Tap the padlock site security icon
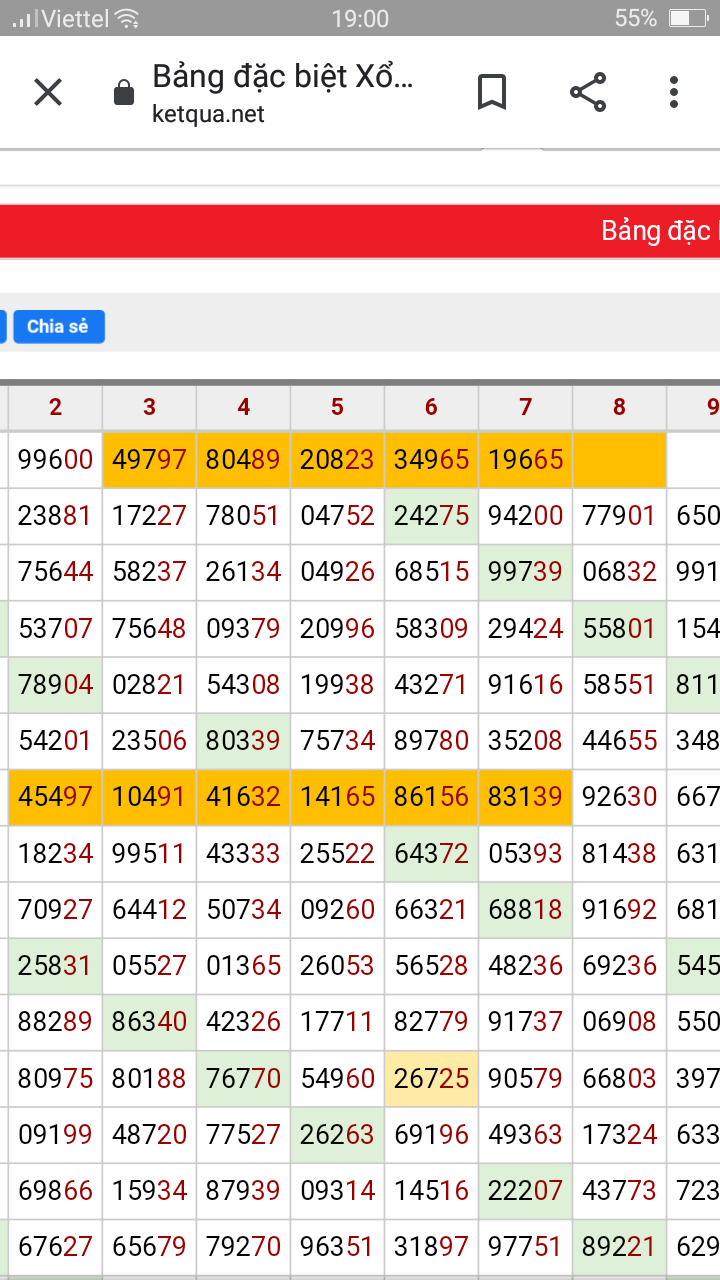The width and height of the screenshot is (720, 1280). coord(124,93)
